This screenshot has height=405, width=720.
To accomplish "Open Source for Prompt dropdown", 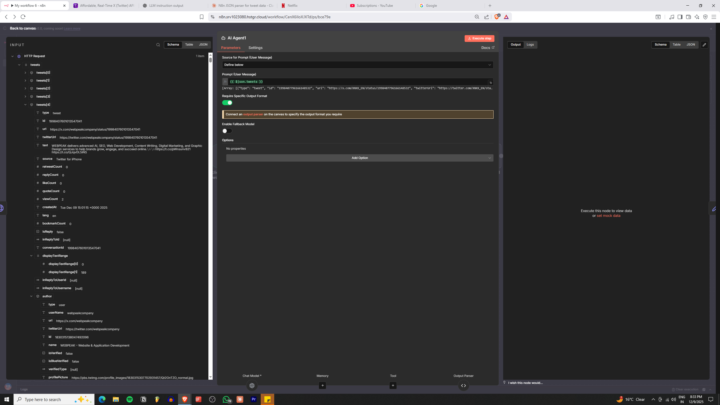I will (x=357, y=65).
